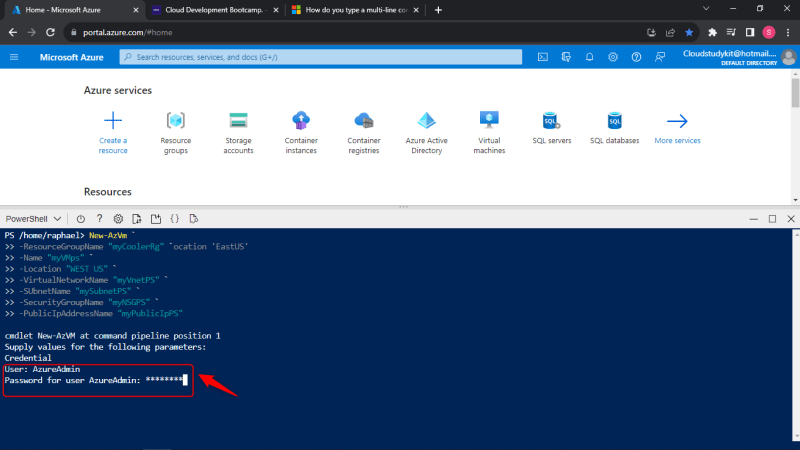Open a new Cloud Shell session icon
This screenshot has width=800, height=450.
(x=156, y=219)
